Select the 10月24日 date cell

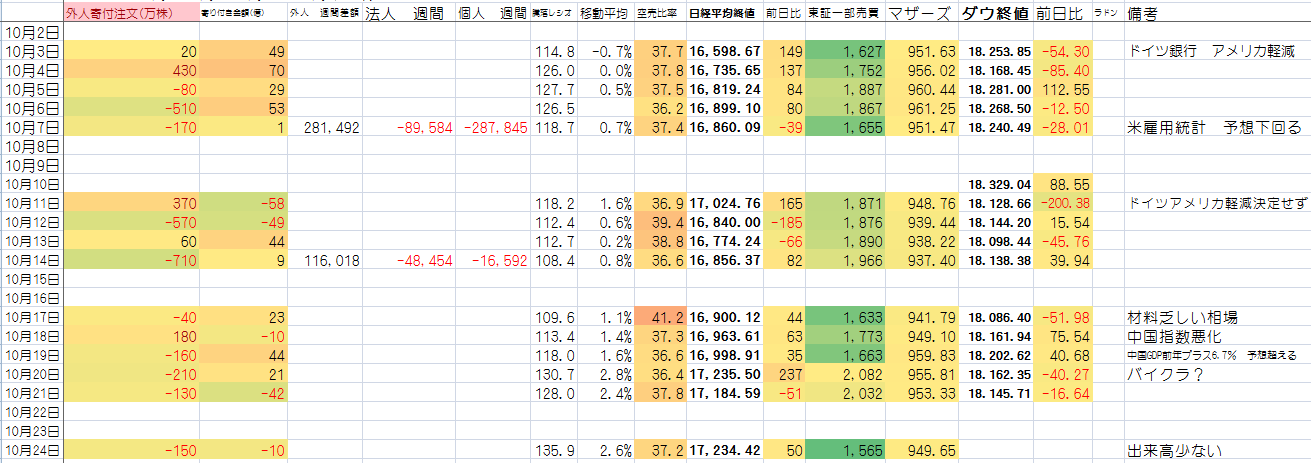(32, 450)
